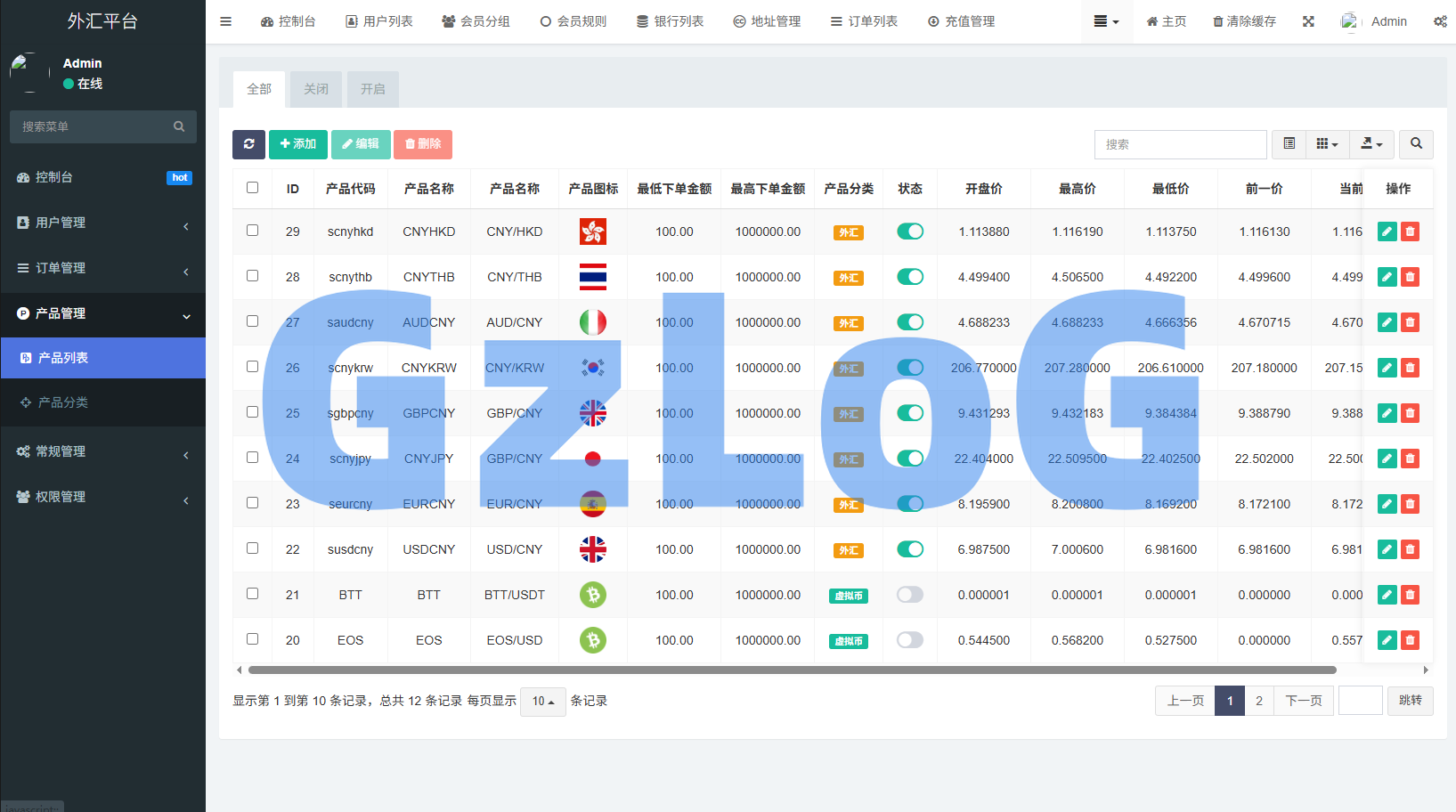Click the page jump input field
Viewport: 1456px width, 812px height.
click(1360, 701)
